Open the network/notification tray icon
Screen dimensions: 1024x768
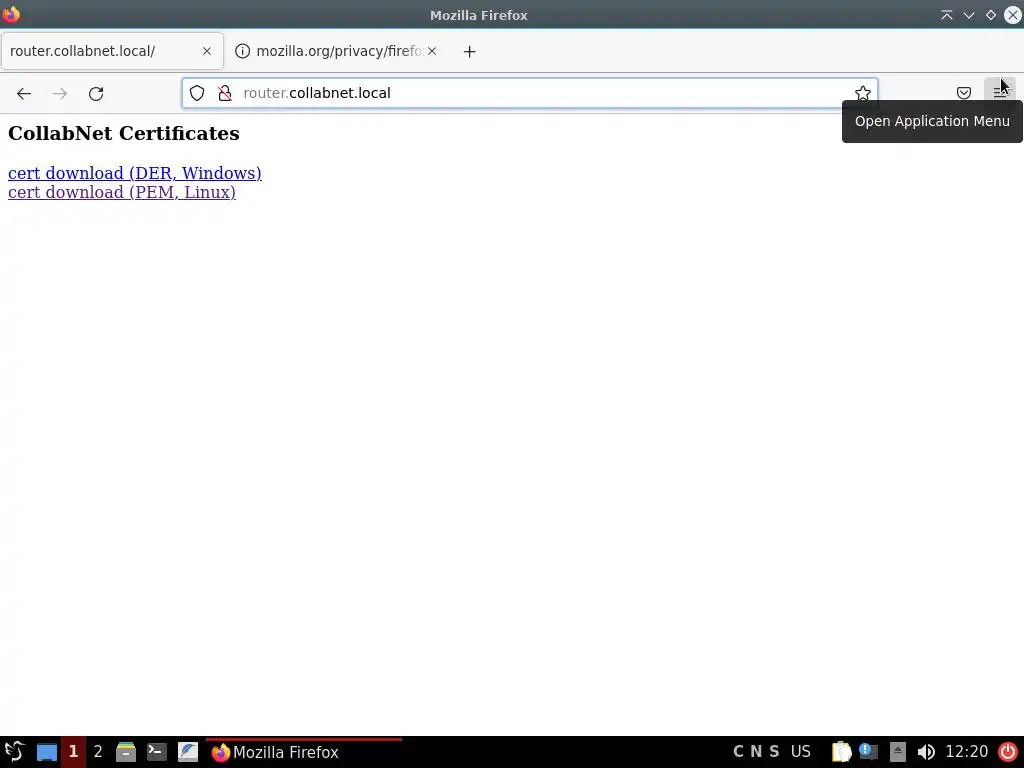click(x=868, y=752)
